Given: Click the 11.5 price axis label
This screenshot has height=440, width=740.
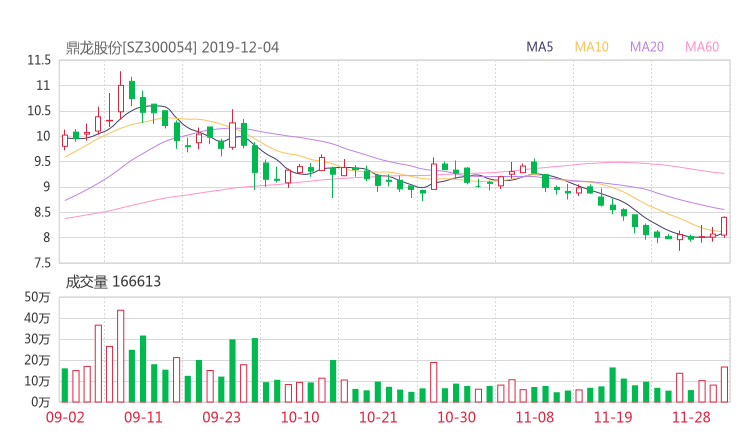Looking at the screenshot, I should pos(39,60).
